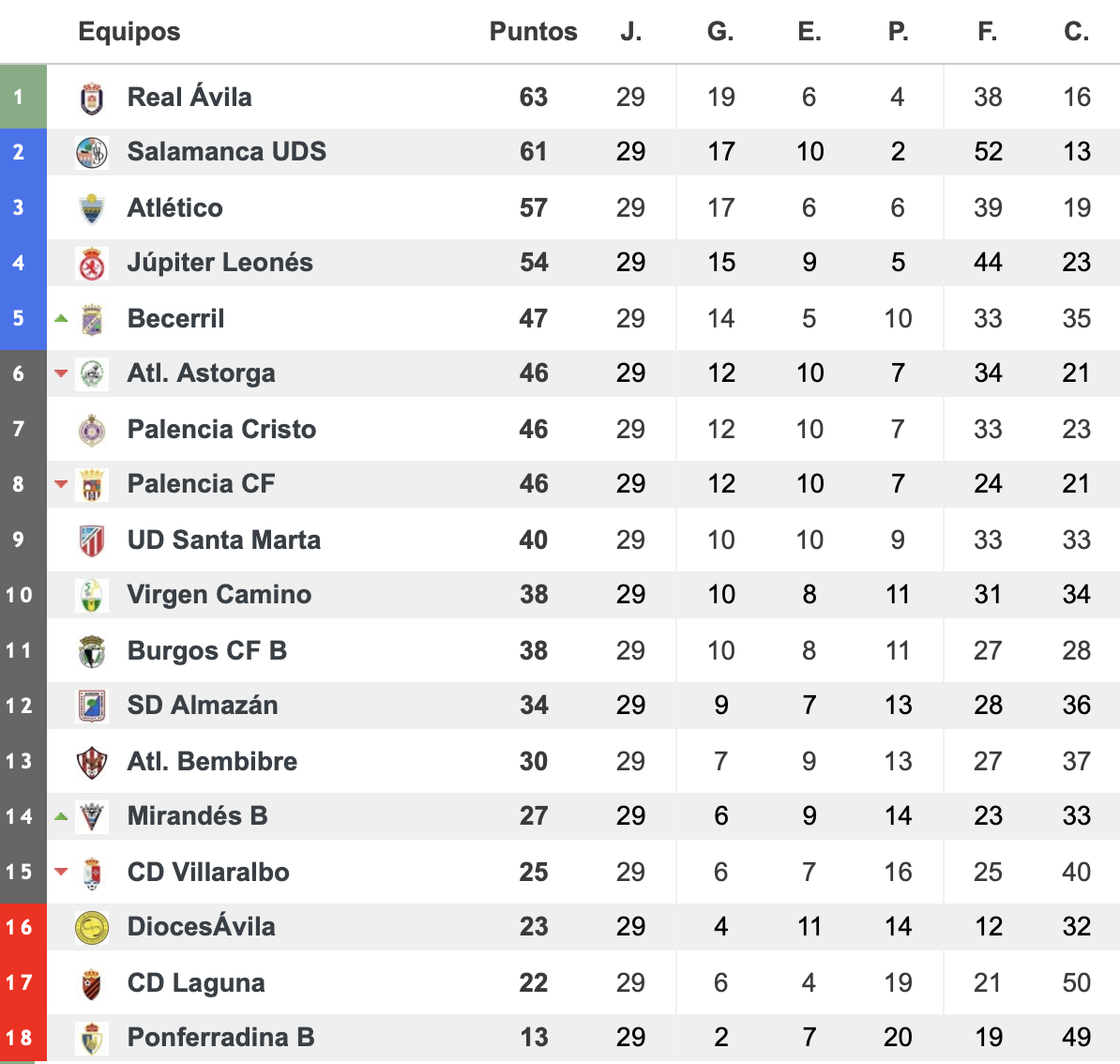The height and width of the screenshot is (1064, 1120).
Task: Open the Palencia Cristo team page
Action: click(221, 430)
